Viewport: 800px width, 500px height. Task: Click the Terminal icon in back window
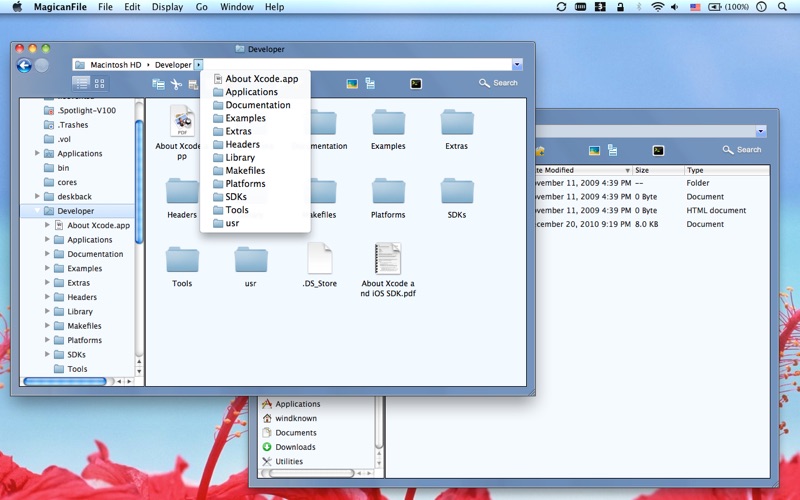(x=658, y=150)
